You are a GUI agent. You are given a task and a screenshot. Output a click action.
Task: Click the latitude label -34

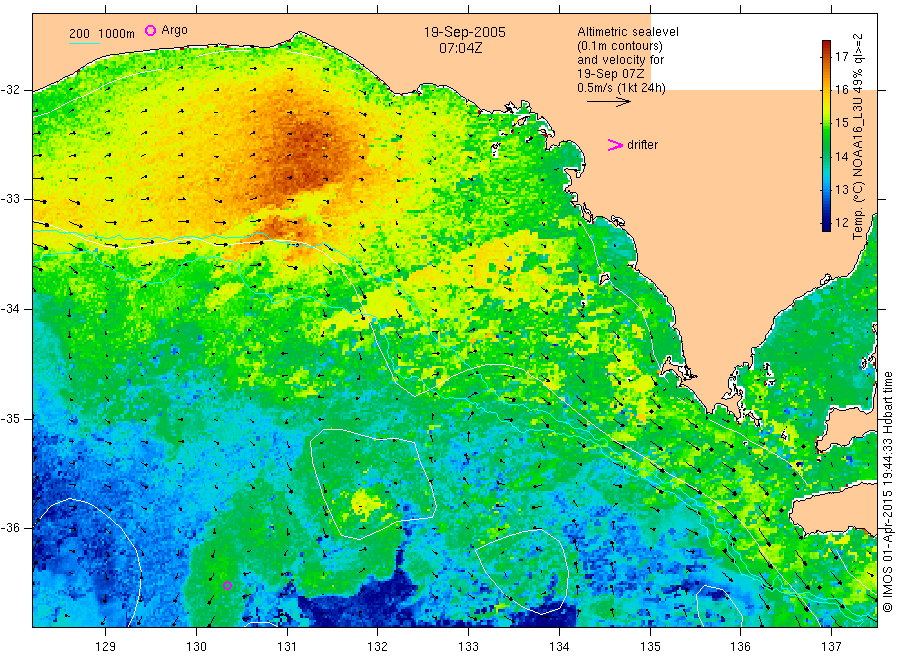tap(10, 309)
